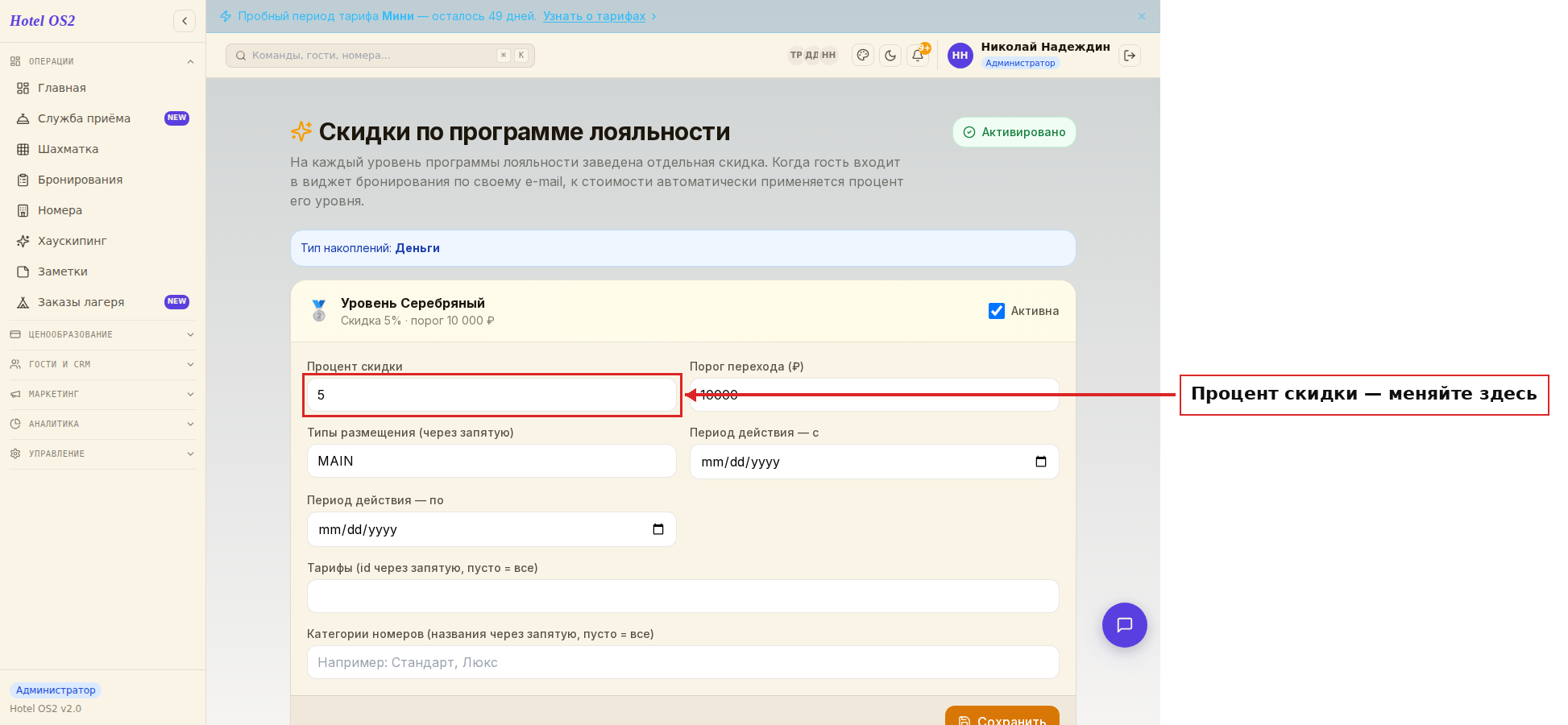The width and height of the screenshot is (1568, 725).
Task: Open calendar picker for Период действия — с
Action: click(1041, 462)
